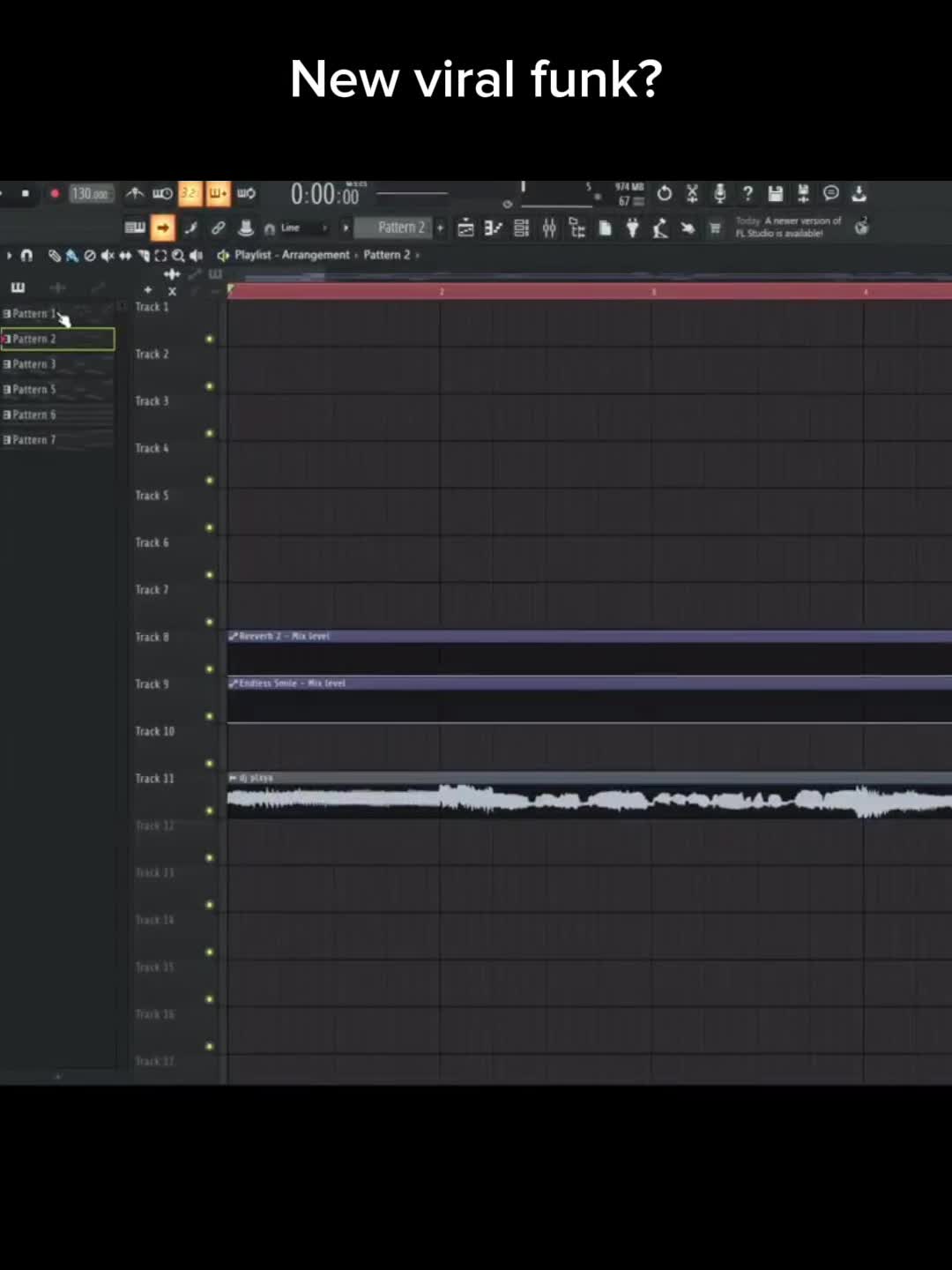Select Pattern 3 in the picker
The height and width of the screenshot is (1270, 952).
point(57,364)
